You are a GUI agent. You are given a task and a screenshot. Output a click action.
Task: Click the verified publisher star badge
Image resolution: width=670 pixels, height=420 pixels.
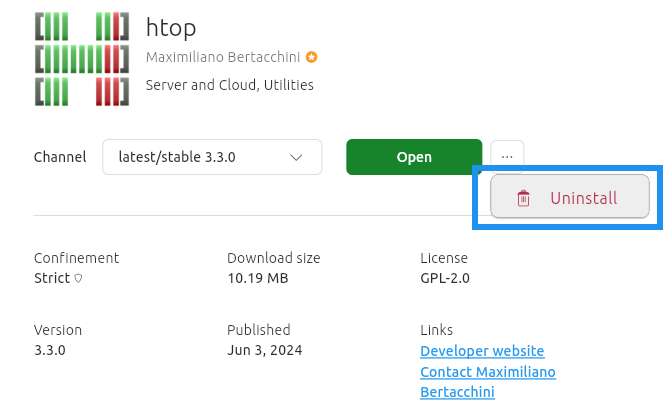pyautogui.click(x=311, y=57)
